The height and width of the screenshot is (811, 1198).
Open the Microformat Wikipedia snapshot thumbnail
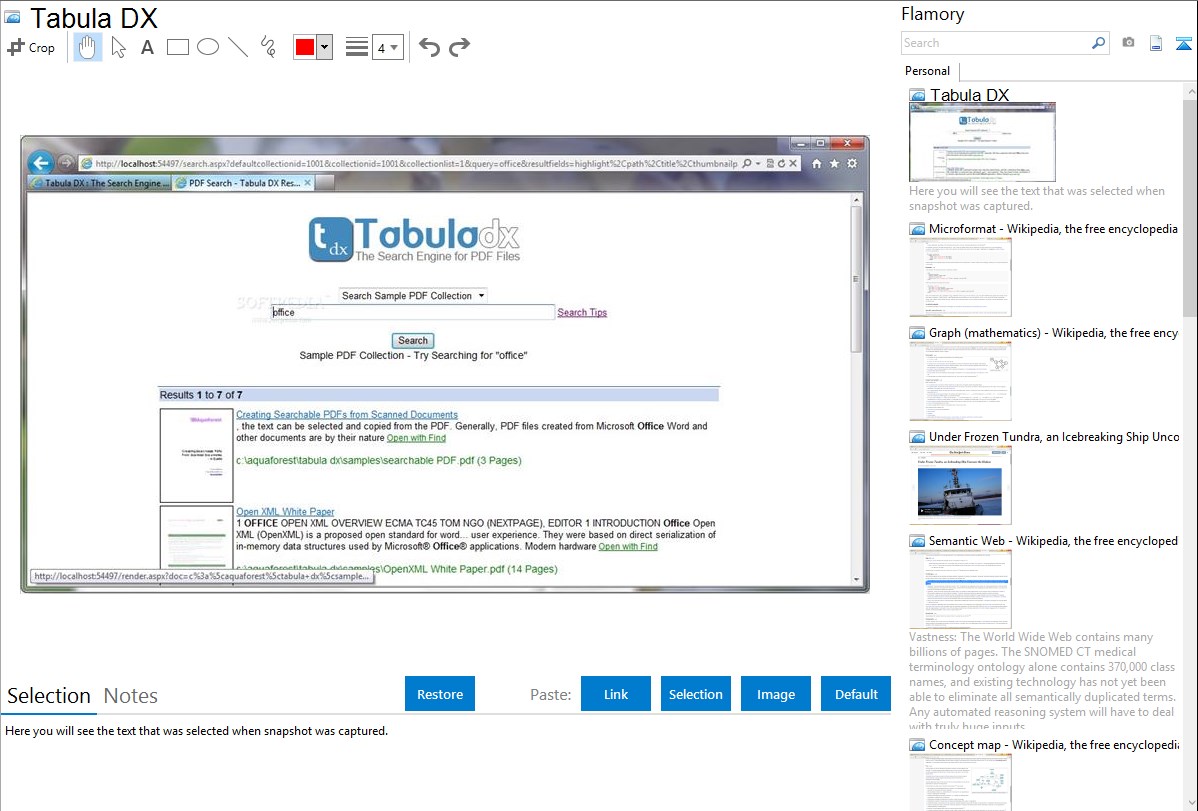coord(960,277)
